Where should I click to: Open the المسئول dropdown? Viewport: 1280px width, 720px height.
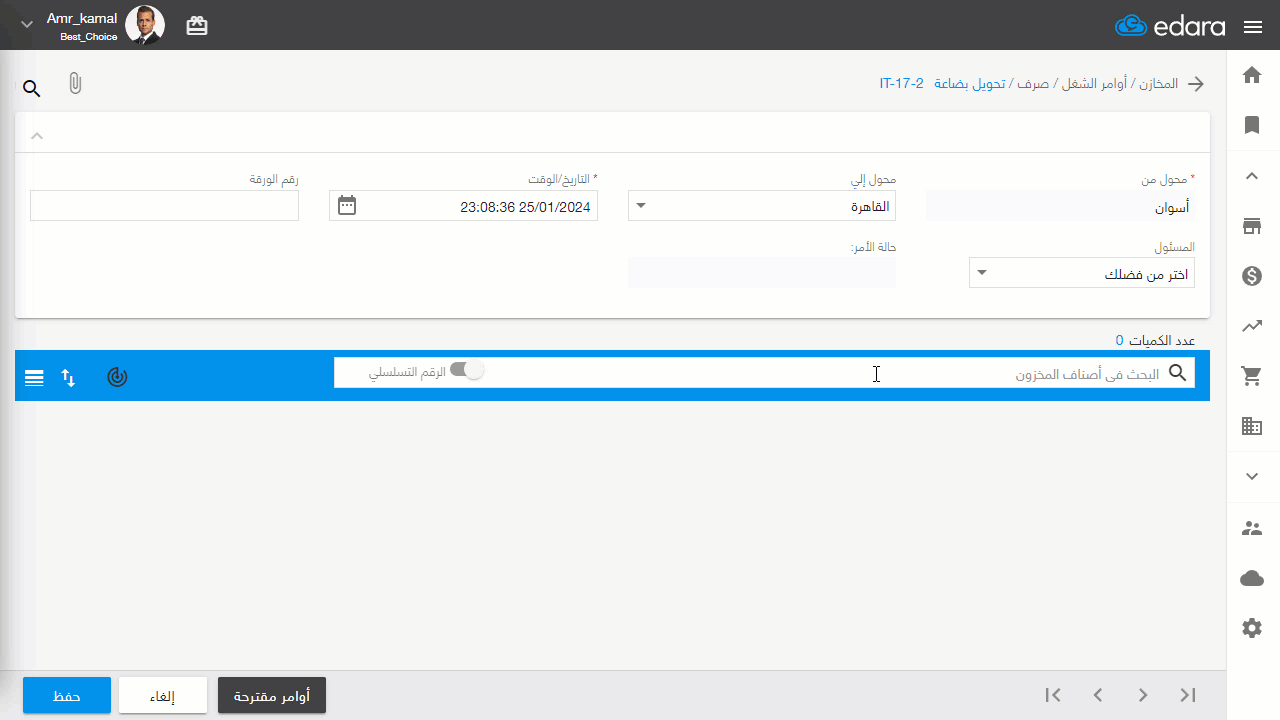[x=1082, y=273]
